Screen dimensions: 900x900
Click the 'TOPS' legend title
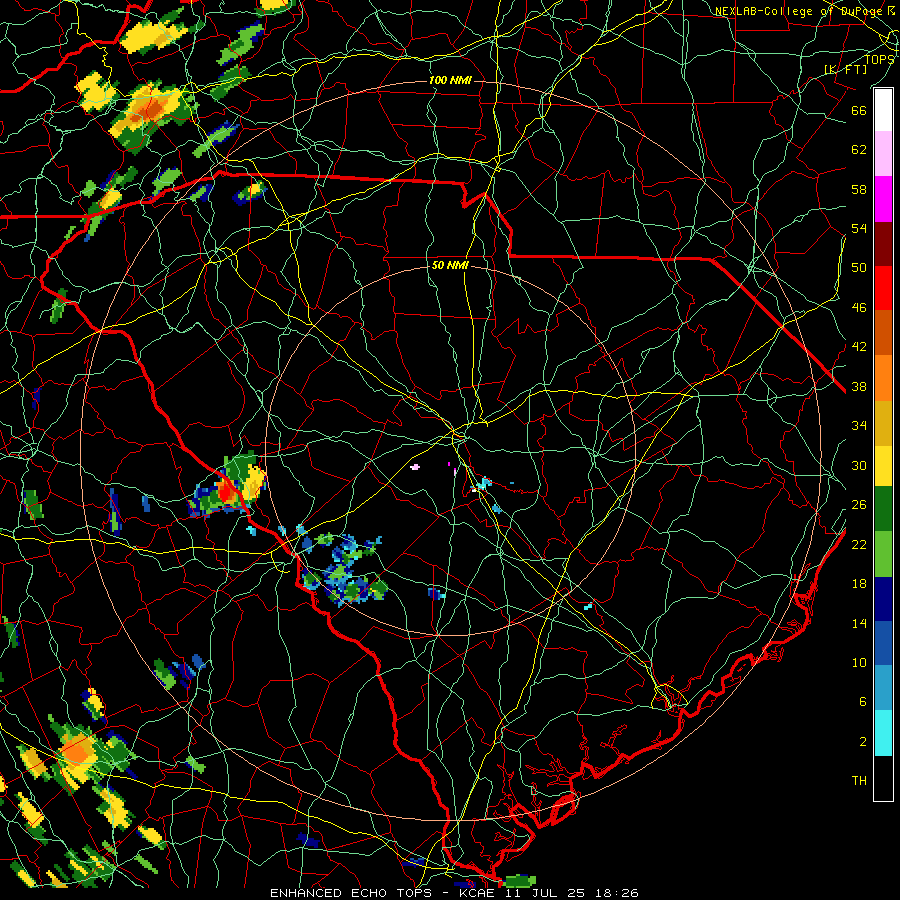(x=879, y=59)
